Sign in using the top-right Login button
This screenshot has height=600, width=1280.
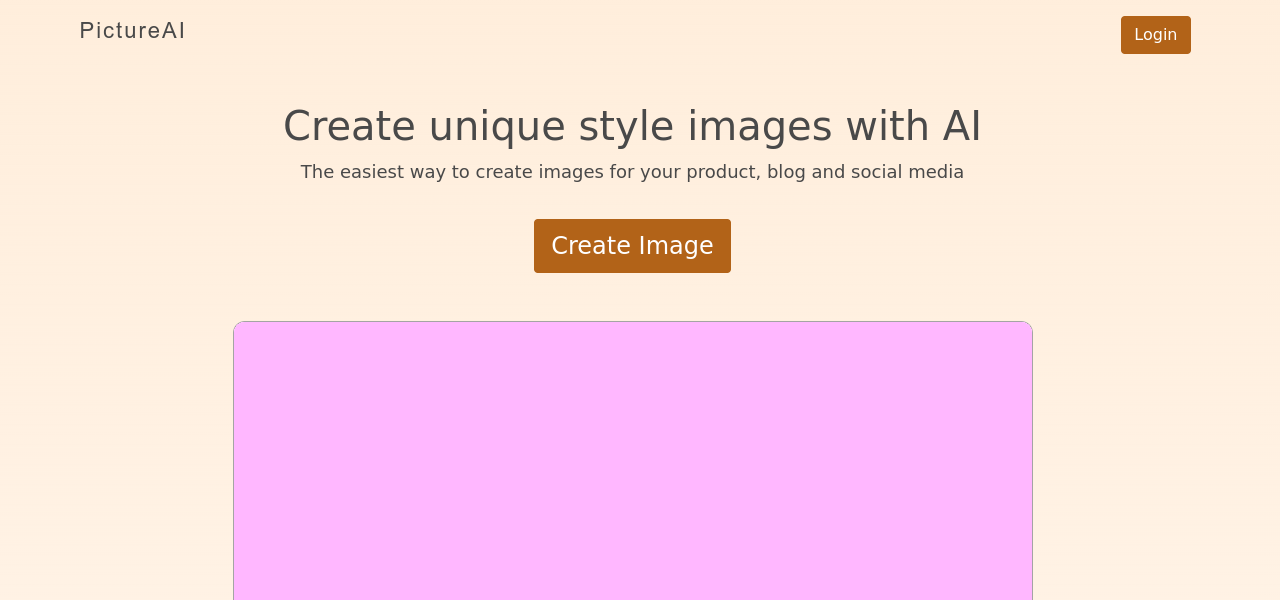coord(1155,35)
